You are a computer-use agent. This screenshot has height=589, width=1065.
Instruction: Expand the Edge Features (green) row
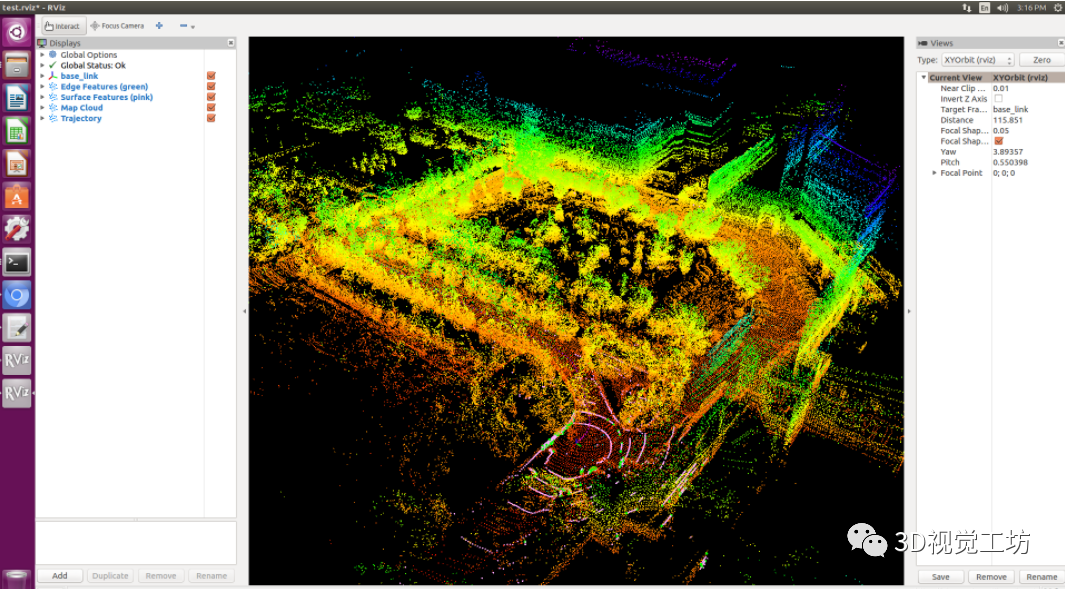click(x=42, y=86)
